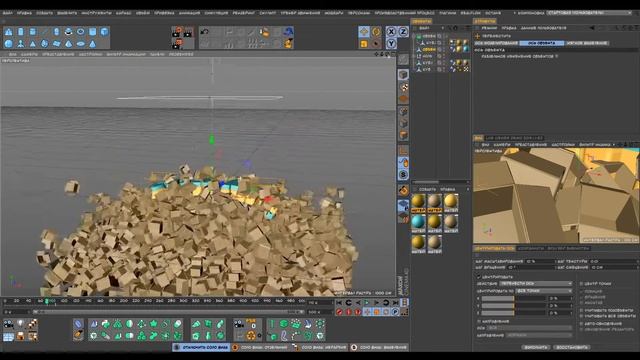Click the plus icon beside the tool name in Attributes
The image size is (640, 360).
point(478,36)
